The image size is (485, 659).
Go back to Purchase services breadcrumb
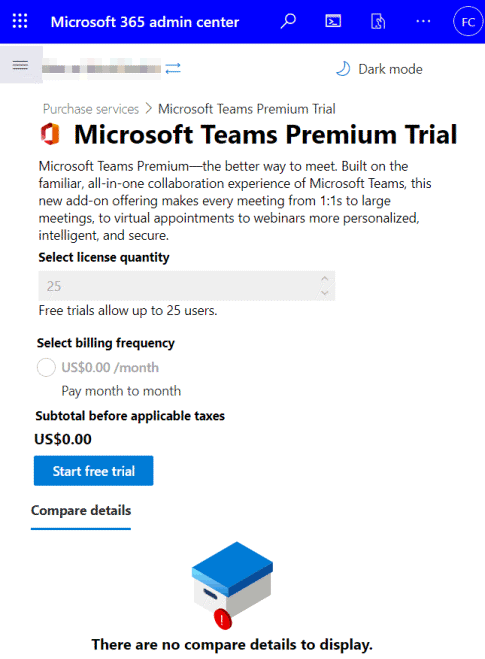91,109
